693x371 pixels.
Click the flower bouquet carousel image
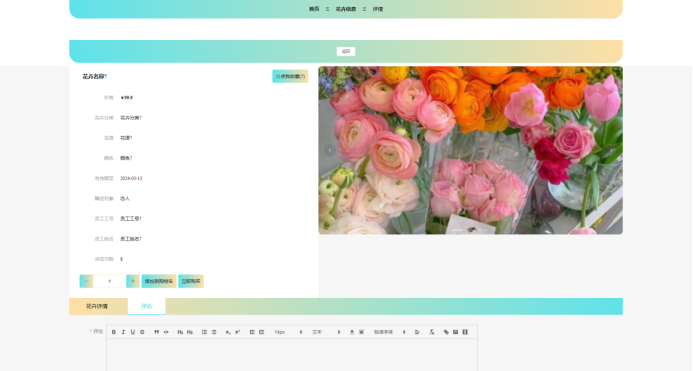tap(470, 150)
